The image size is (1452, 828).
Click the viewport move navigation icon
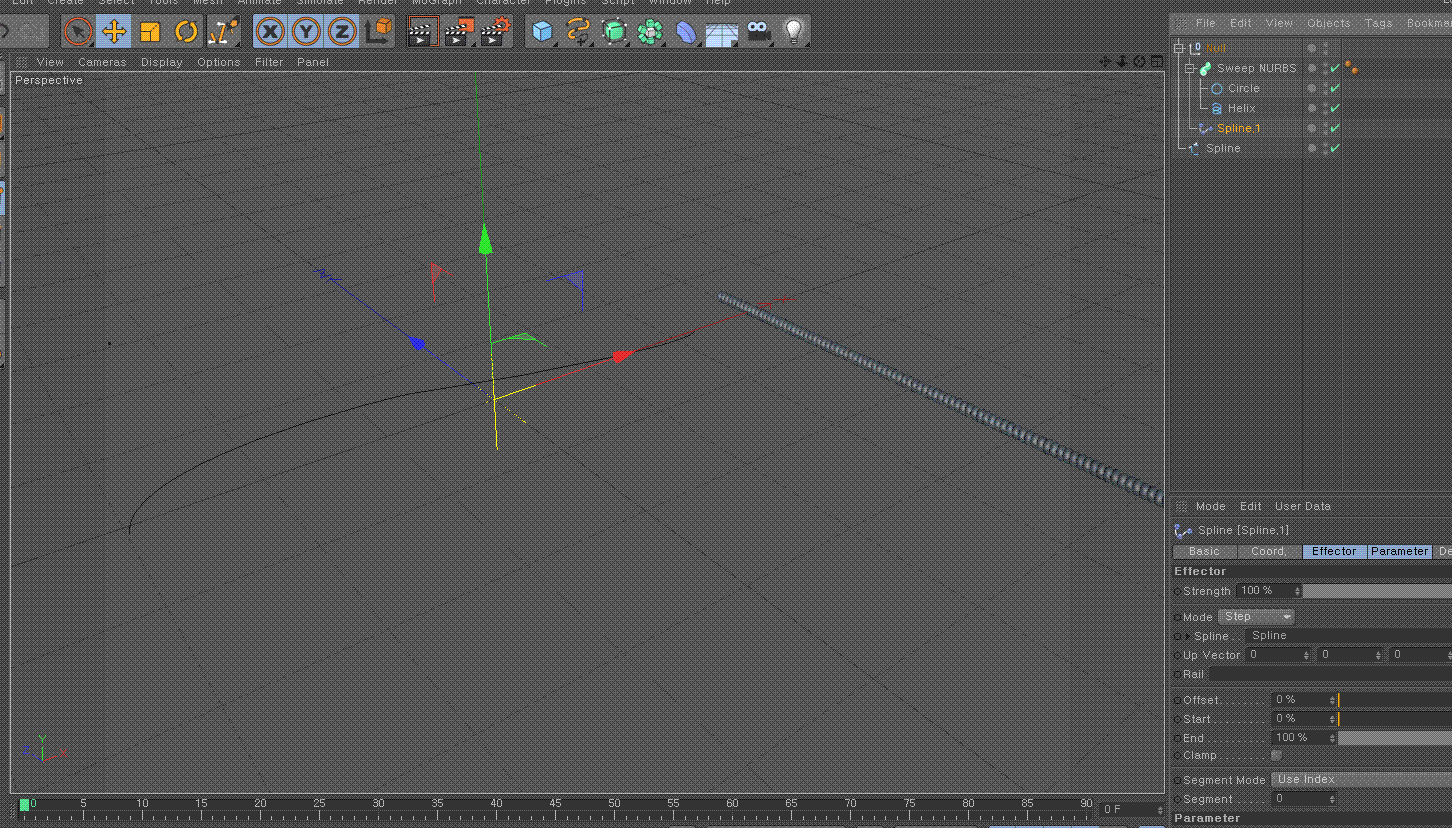[1105, 62]
